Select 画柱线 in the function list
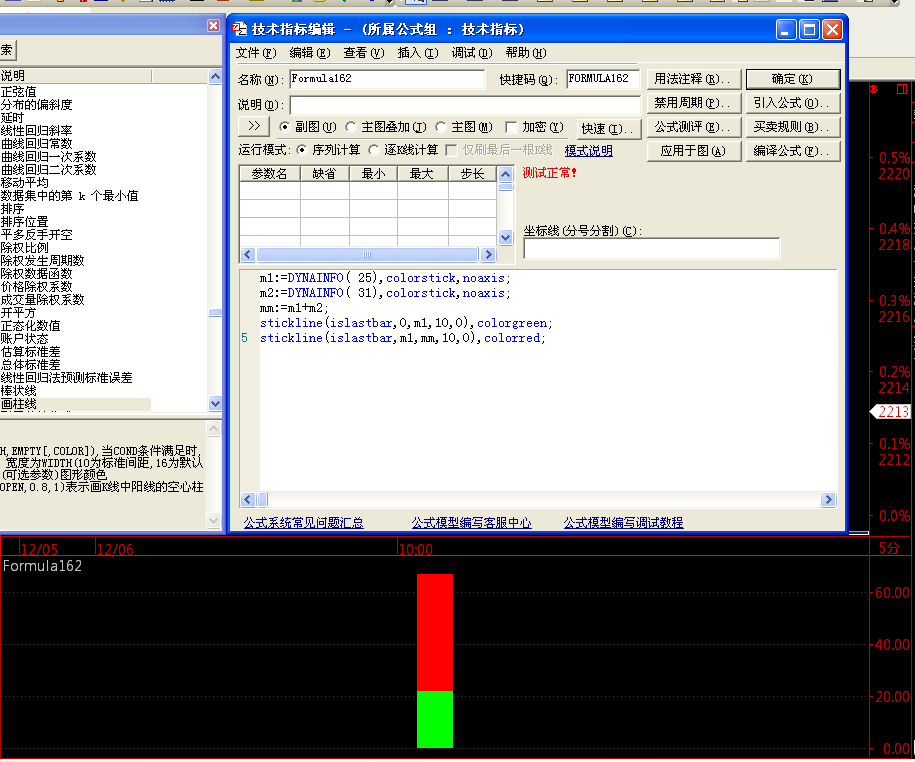The image size is (915, 762). point(20,404)
